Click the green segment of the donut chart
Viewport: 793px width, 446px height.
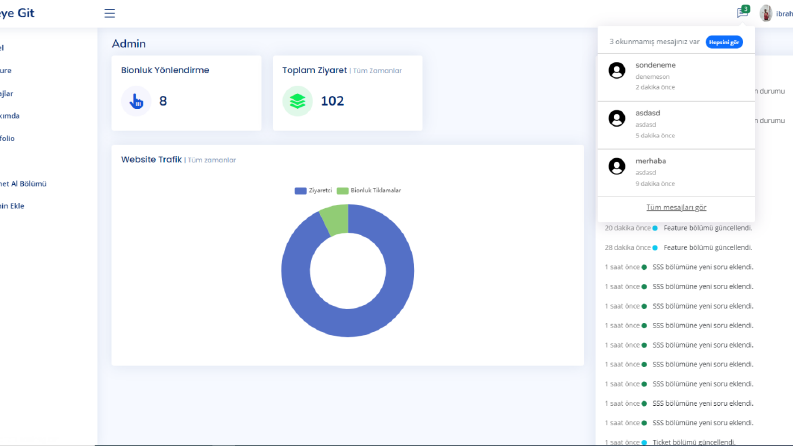(336, 220)
